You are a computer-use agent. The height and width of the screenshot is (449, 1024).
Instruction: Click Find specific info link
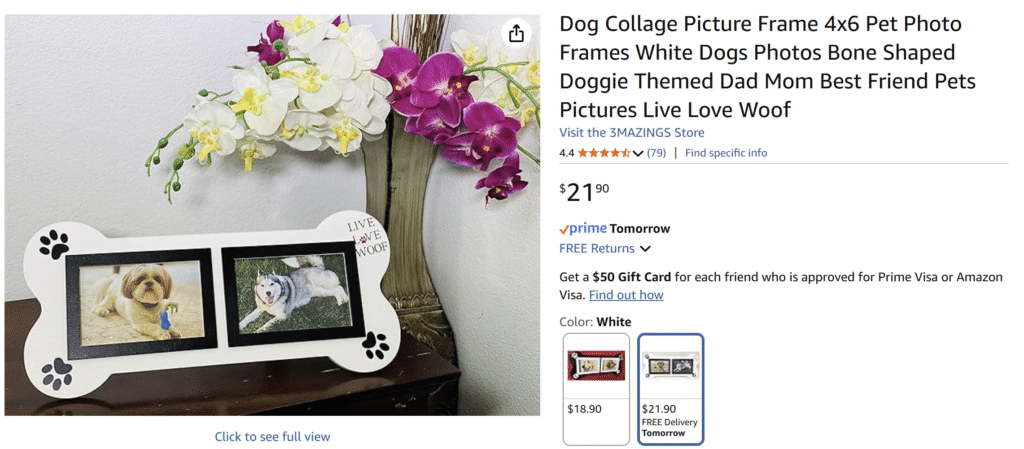pos(726,153)
